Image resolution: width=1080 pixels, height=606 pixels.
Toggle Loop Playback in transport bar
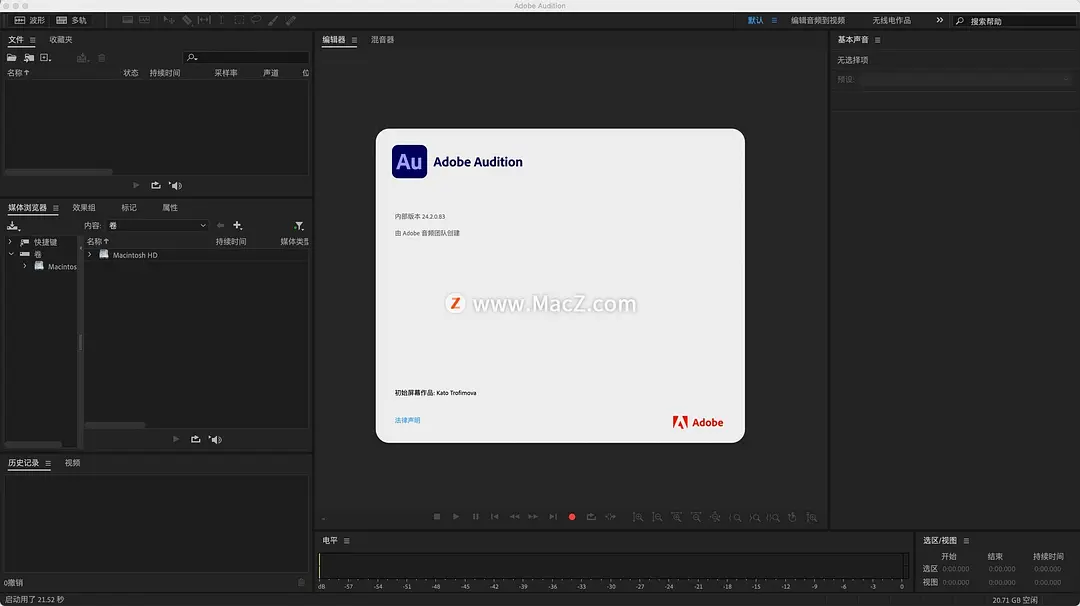(591, 516)
